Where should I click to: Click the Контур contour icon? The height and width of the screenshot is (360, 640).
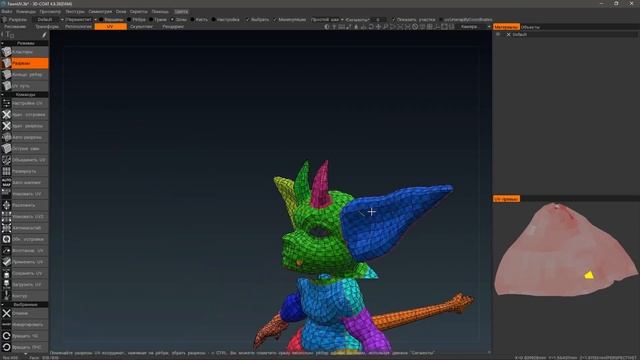(6, 296)
